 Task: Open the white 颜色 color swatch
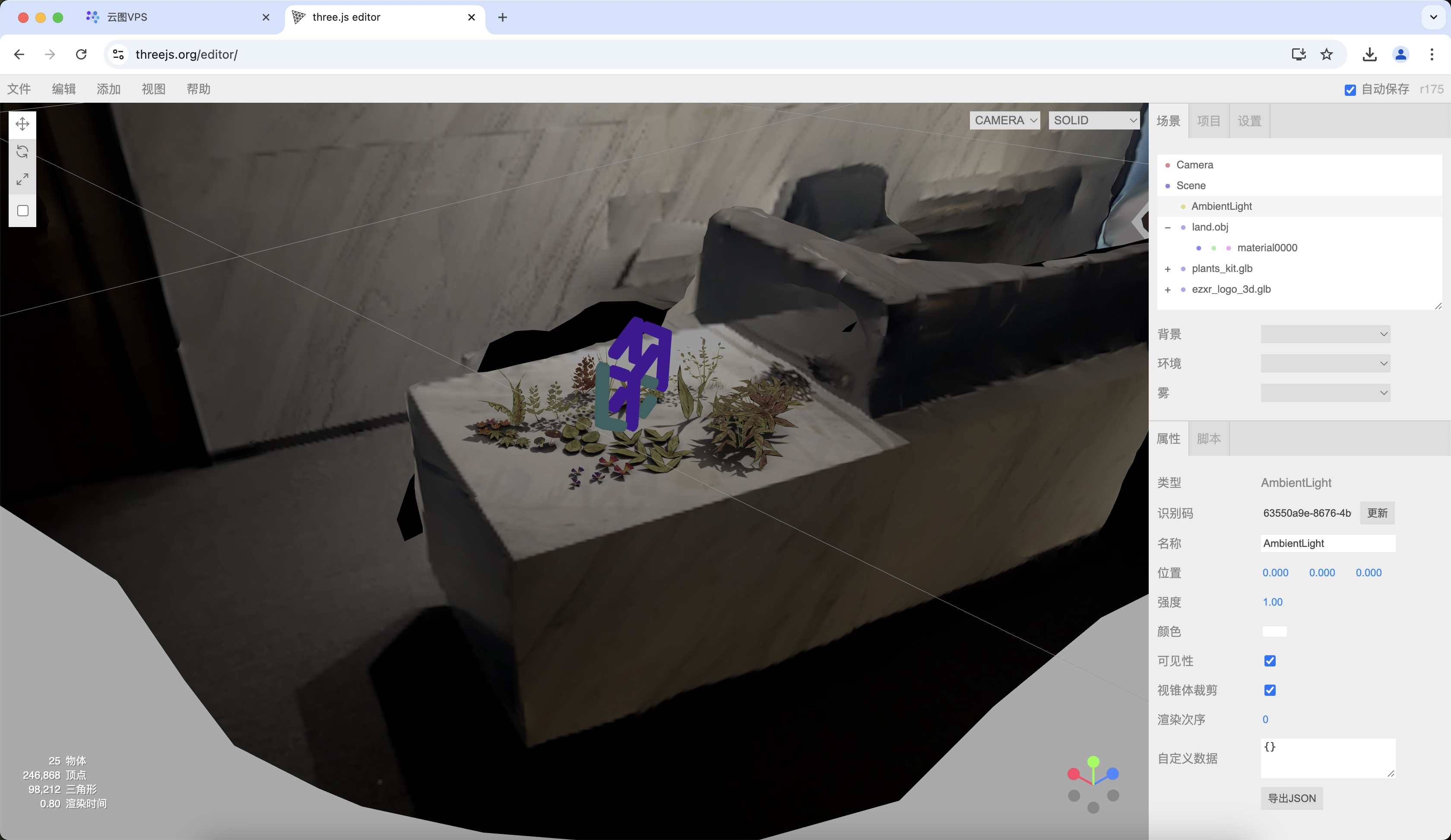tap(1274, 631)
